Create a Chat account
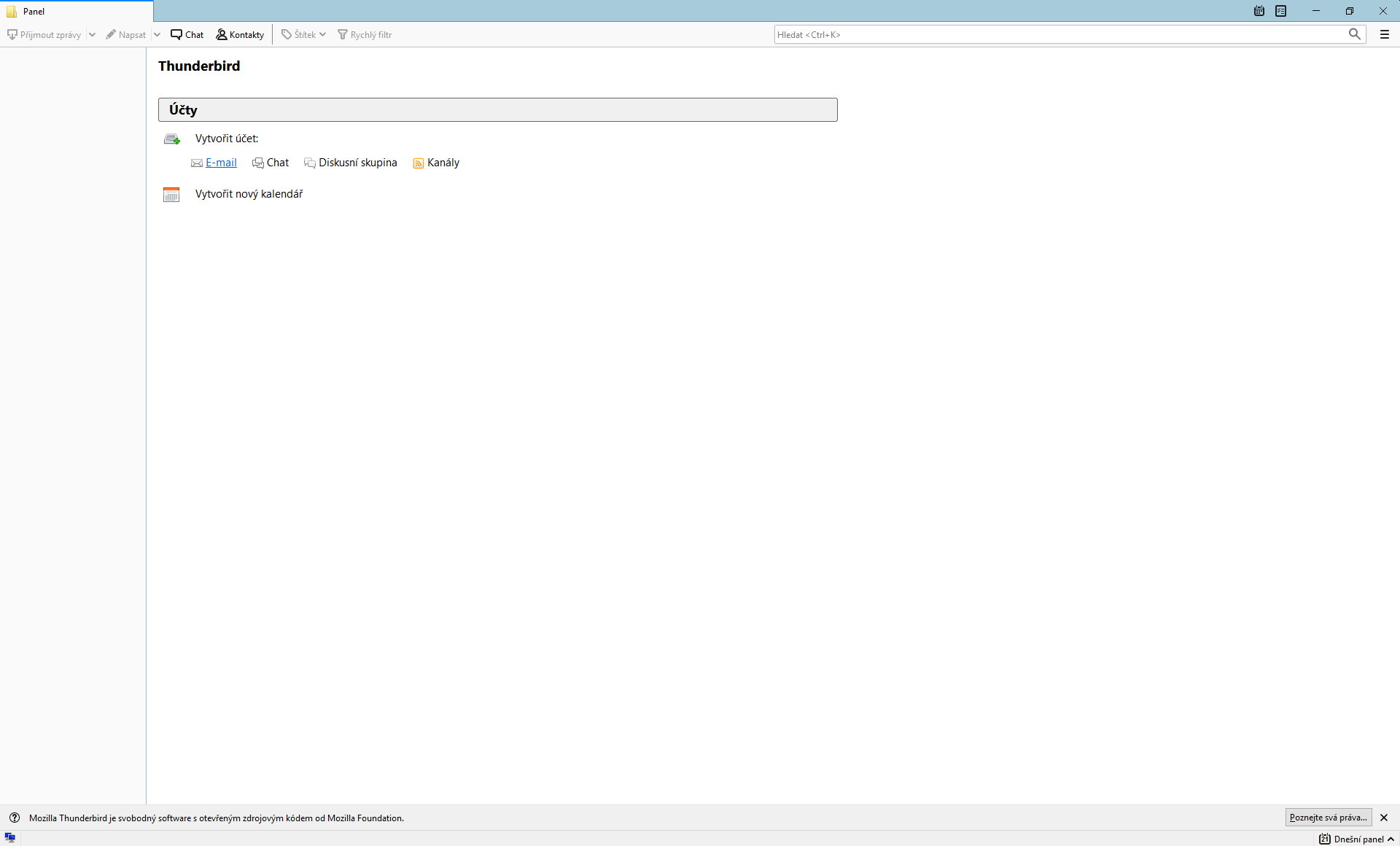This screenshot has width=1400, height=846. pos(278,163)
